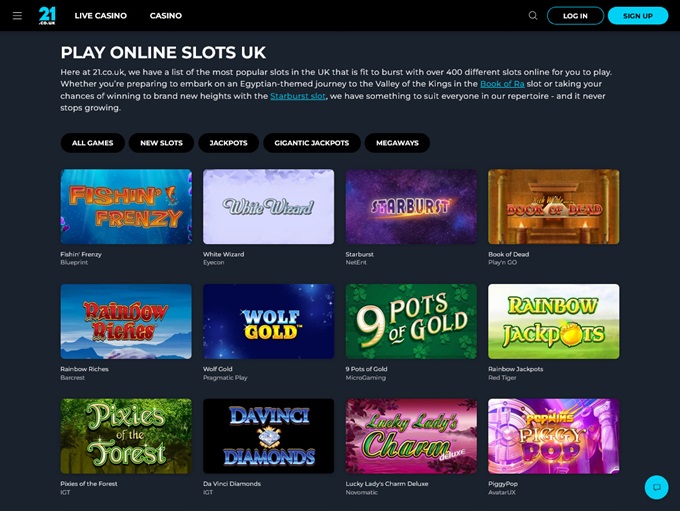Go to the Casino menu
Image resolution: width=680 pixels, height=511 pixels.
tap(166, 16)
